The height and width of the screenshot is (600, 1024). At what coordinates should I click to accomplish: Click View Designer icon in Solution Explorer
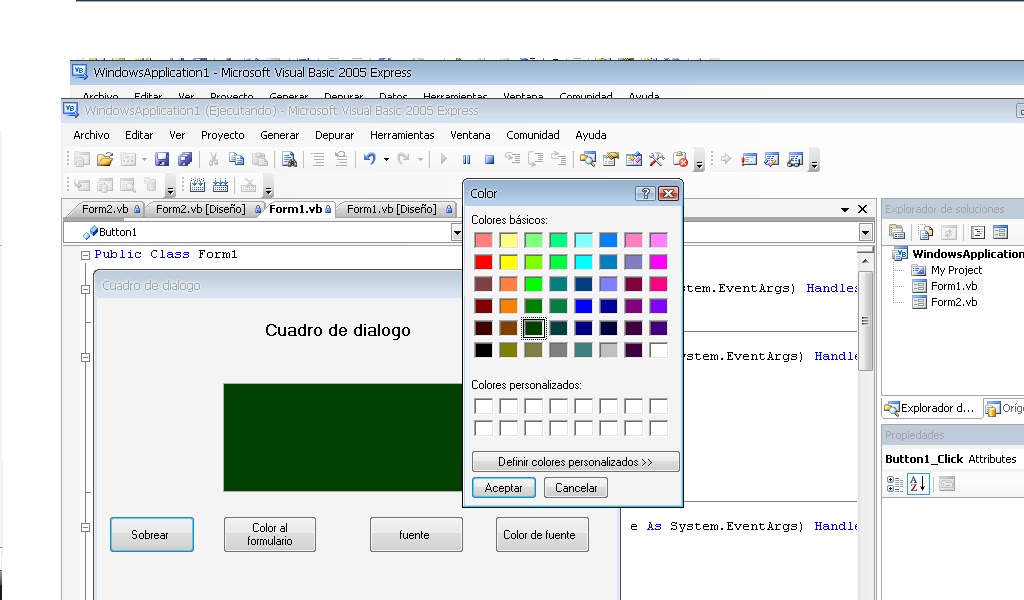(x=1000, y=232)
